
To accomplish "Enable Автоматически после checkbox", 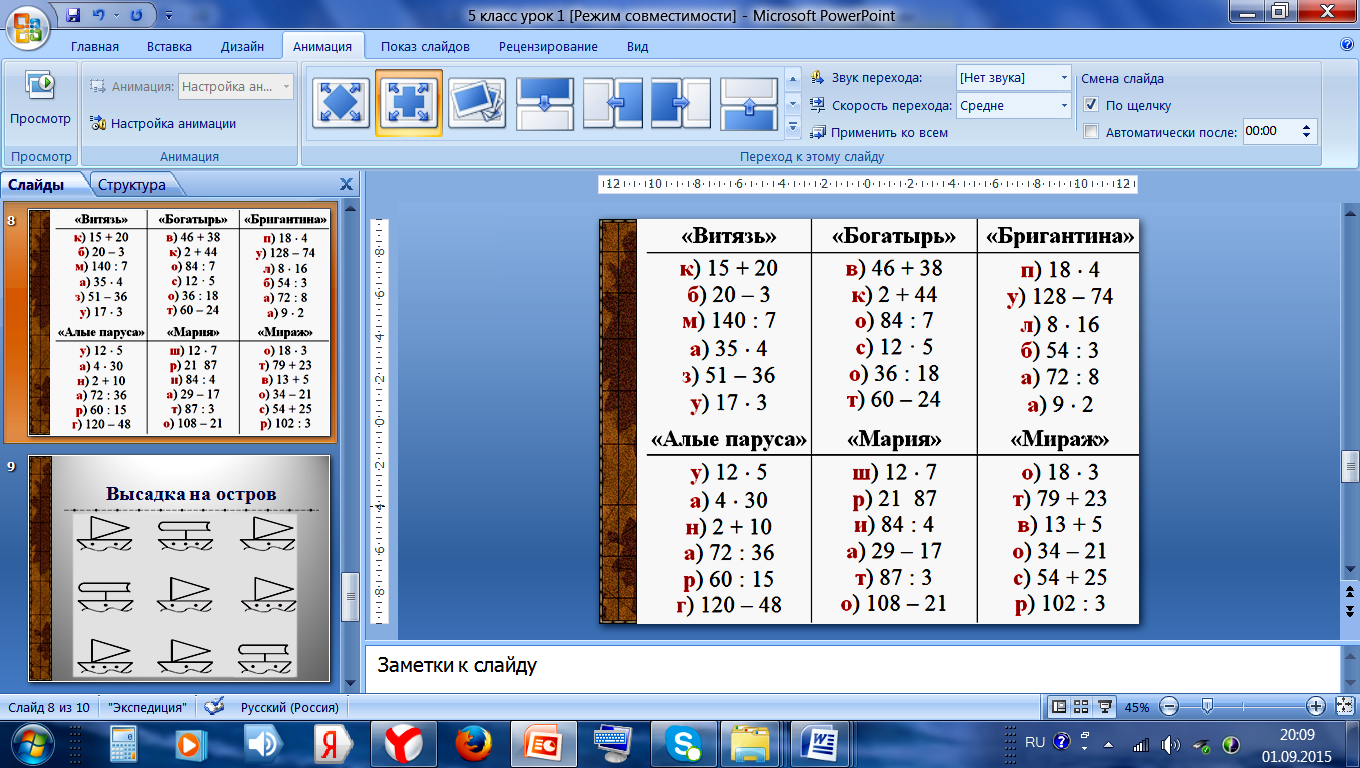I will [1091, 131].
